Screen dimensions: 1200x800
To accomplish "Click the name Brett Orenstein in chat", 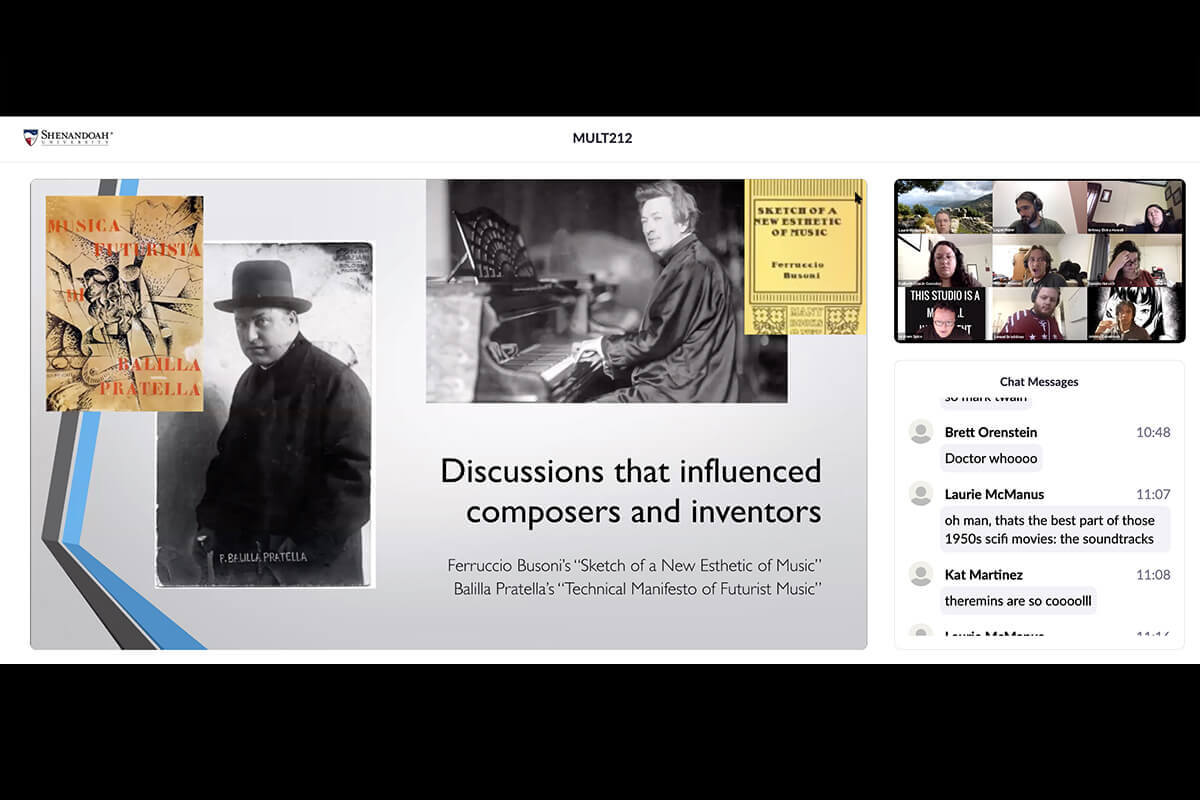I will pyautogui.click(x=991, y=432).
